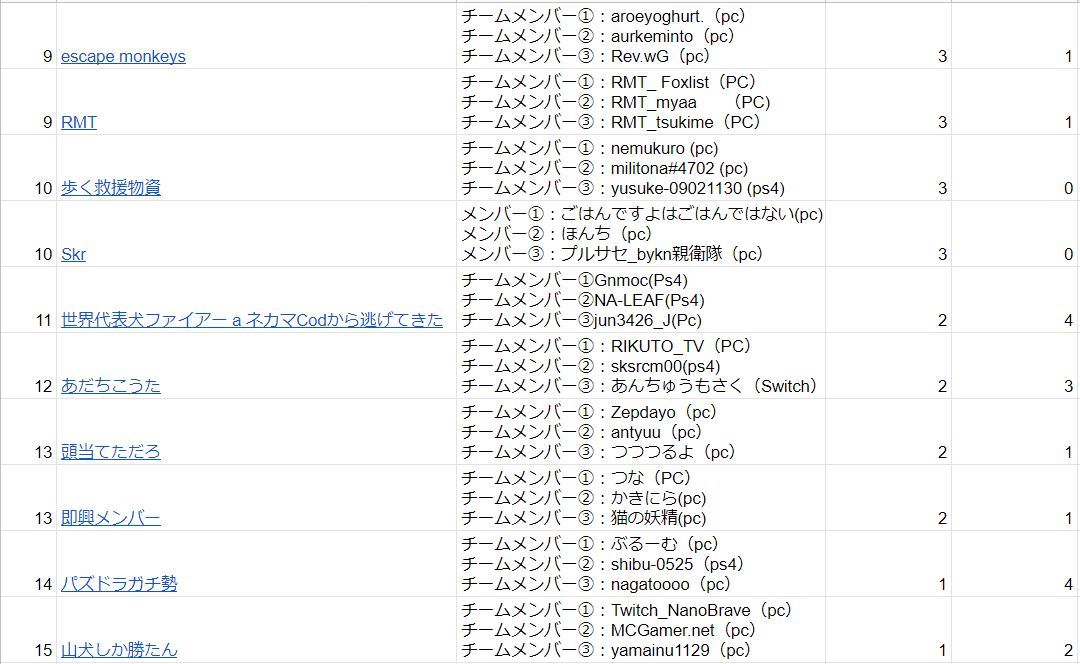Open the 歩く救援物資 team link

(111, 188)
